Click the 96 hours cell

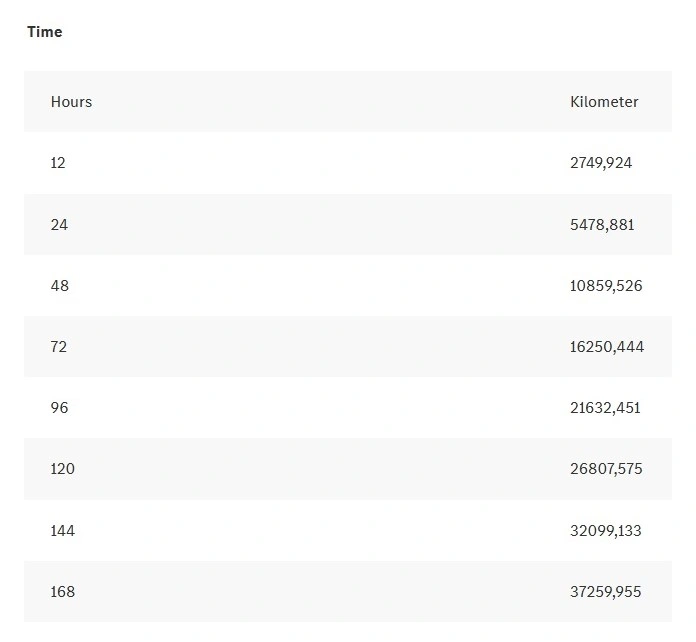pyautogui.click(x=59, y=408)
